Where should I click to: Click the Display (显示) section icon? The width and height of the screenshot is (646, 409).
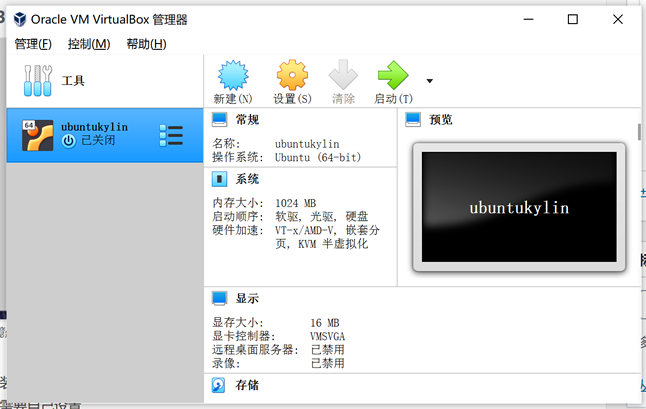tap(219, 299)
